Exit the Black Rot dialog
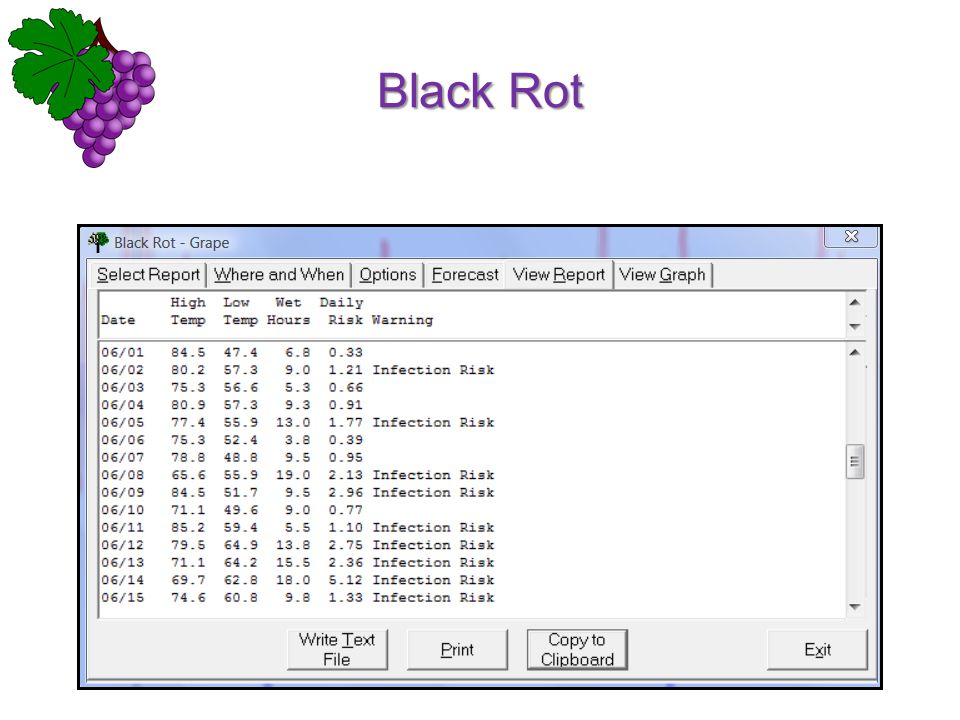 pos(817,650)
